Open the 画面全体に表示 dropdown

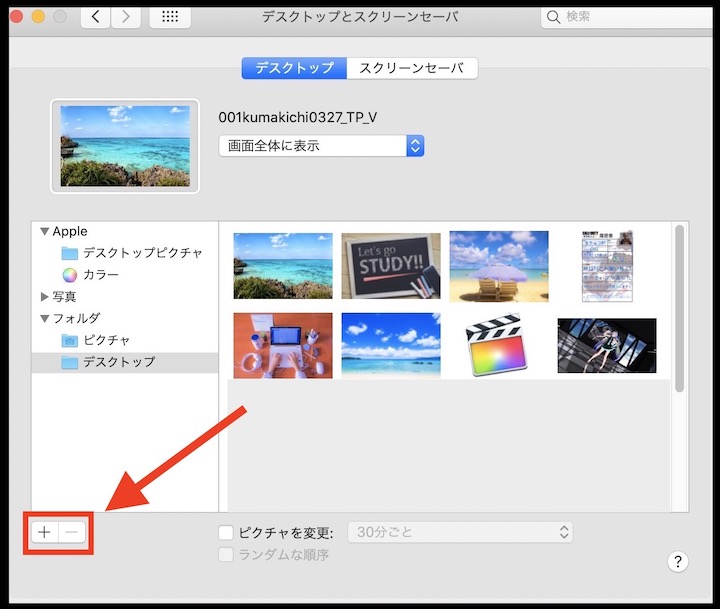(321, 146)
